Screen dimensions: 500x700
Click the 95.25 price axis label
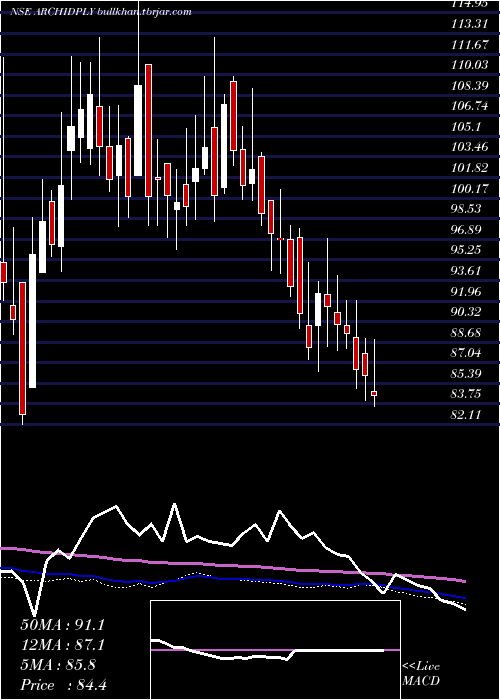tap(465, 250)
